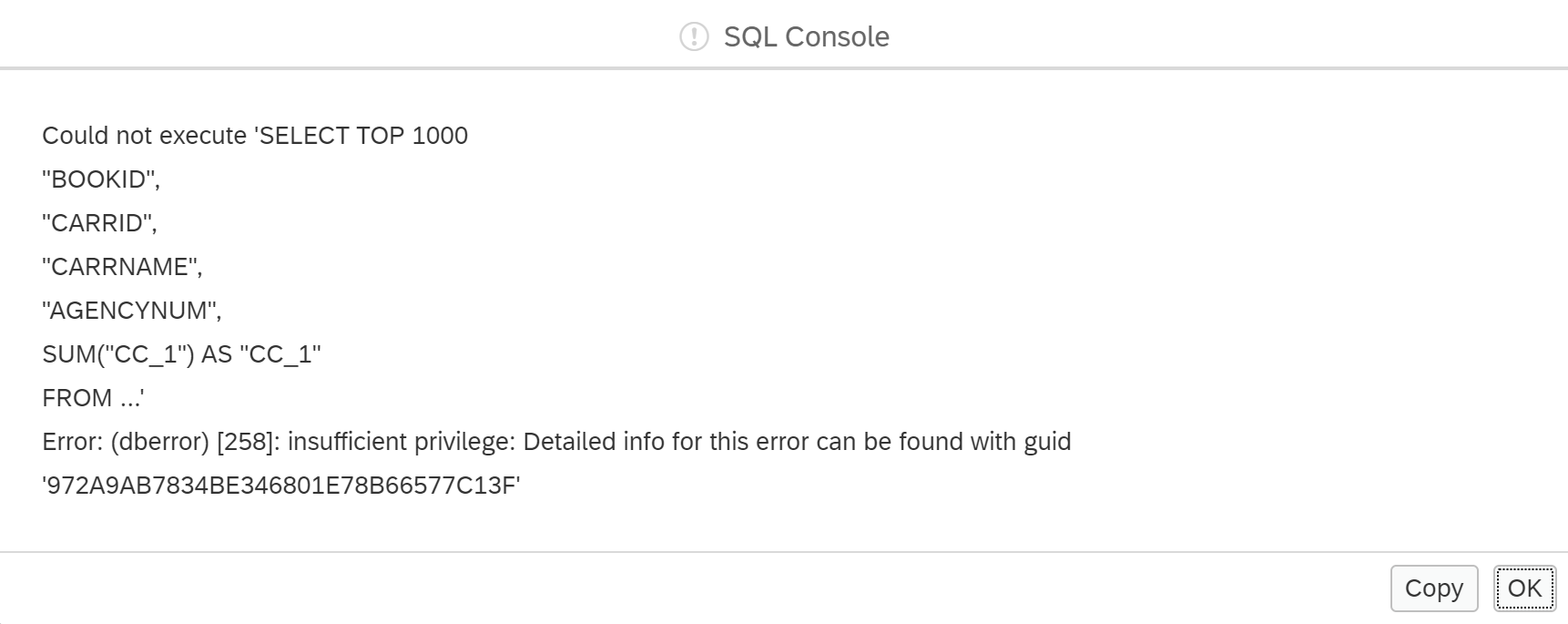Click the GUID value starting with 972A9AB
Image resolution: width=1568 pixels, height=624 pixels.
point(280,486)
